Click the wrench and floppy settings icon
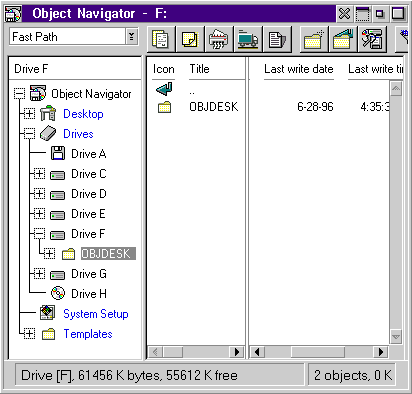412x394 pixels. (x=372, y=39)
